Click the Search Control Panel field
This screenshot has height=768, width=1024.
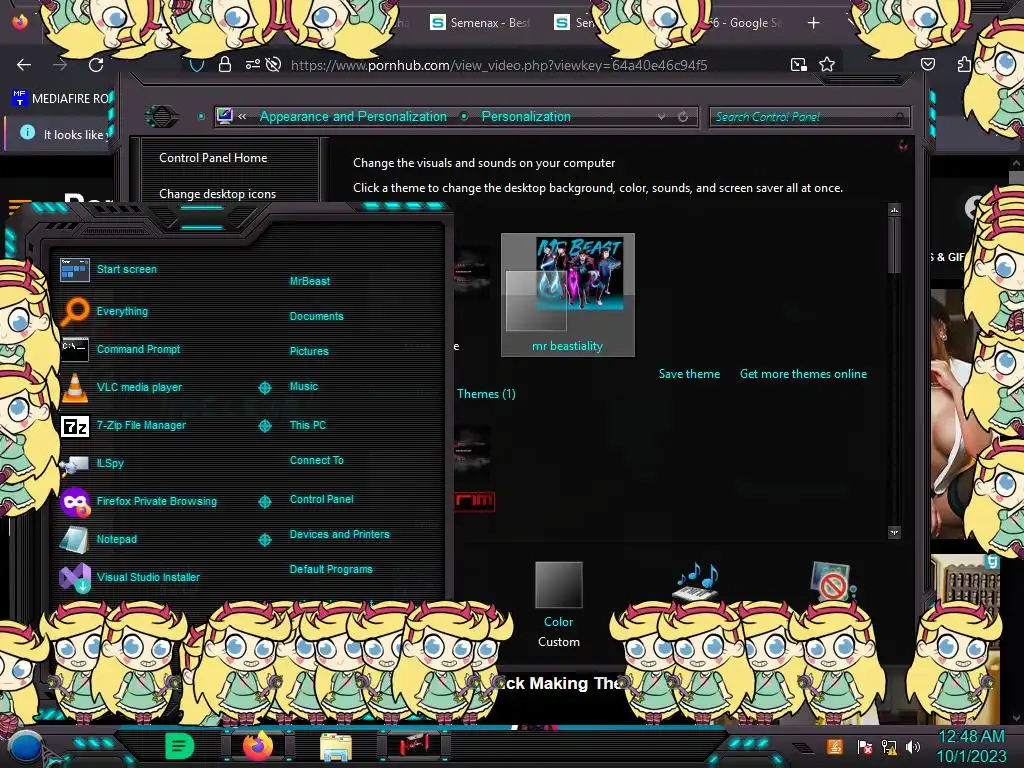coord(809,117)
